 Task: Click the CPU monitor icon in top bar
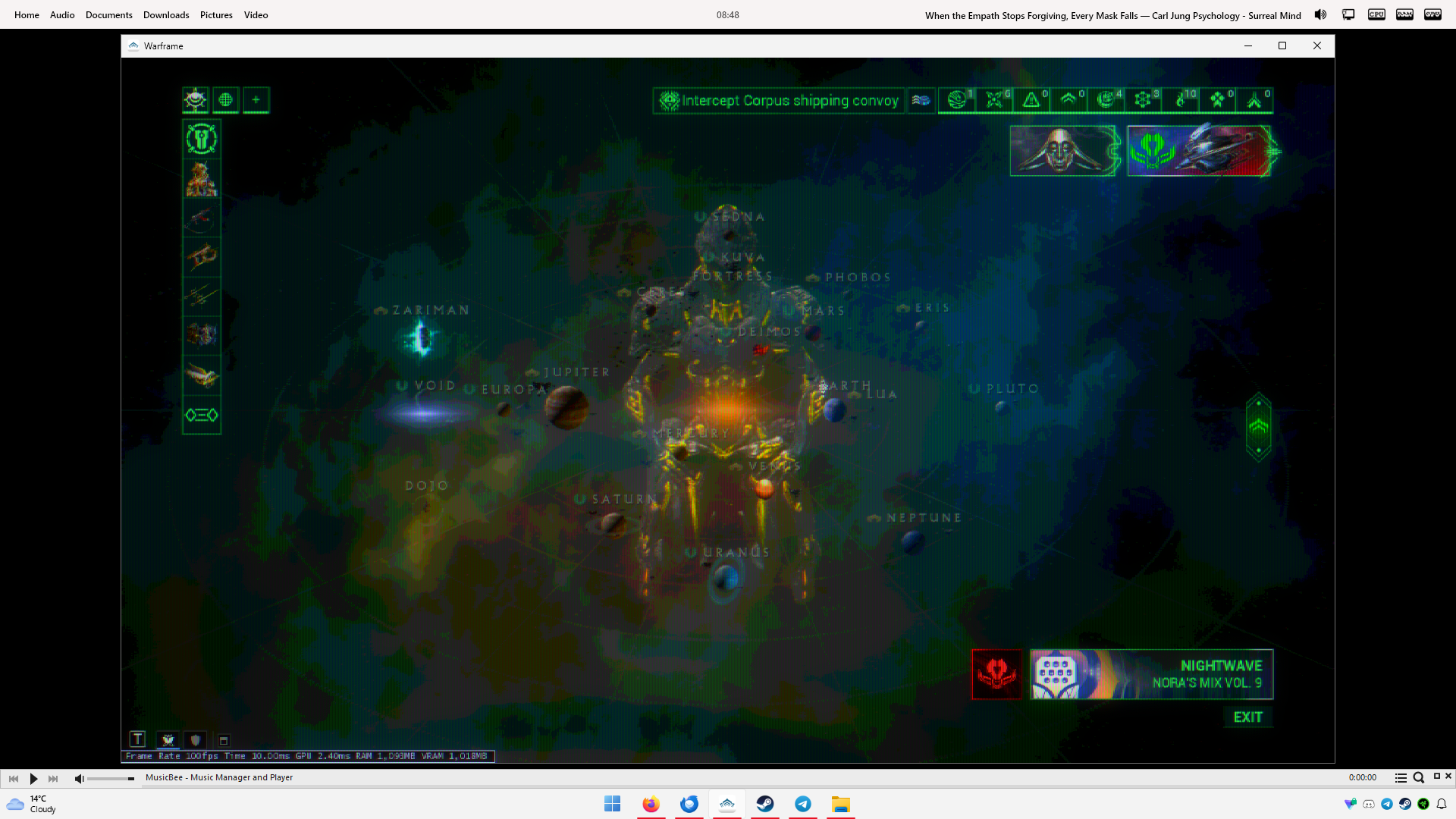coord(1376,14)
